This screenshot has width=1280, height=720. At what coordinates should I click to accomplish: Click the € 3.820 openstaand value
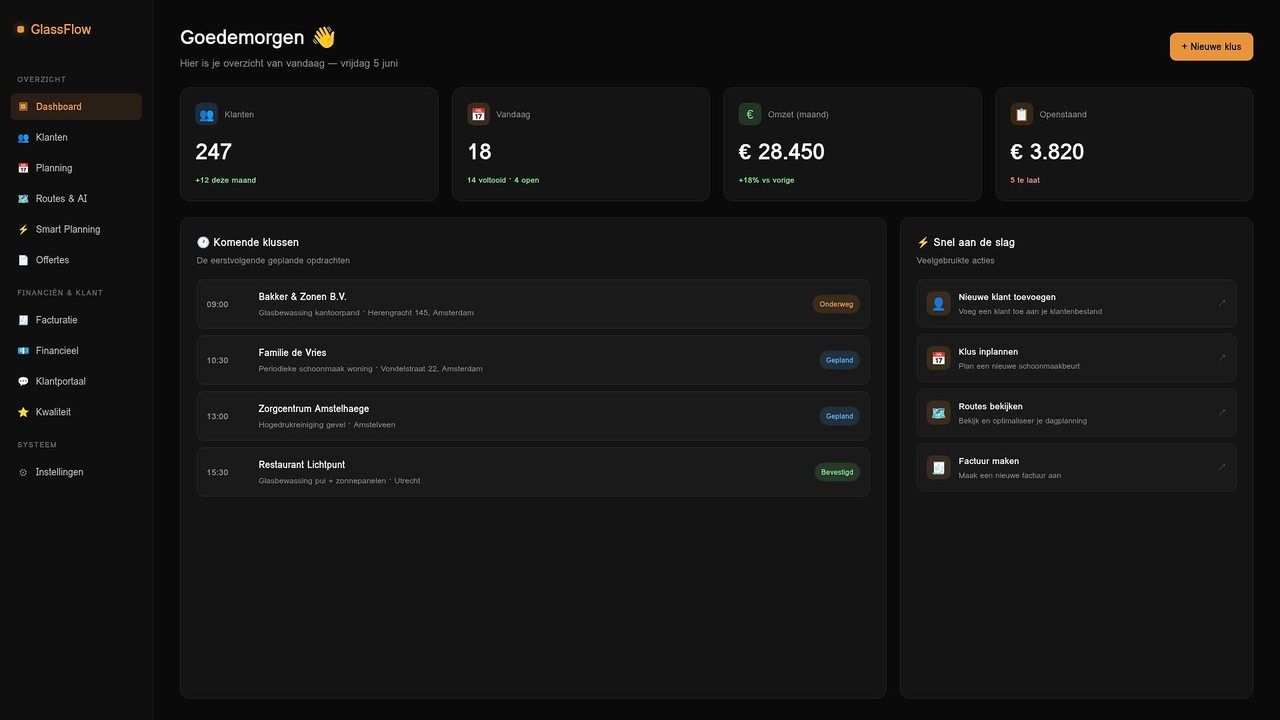1047,152
